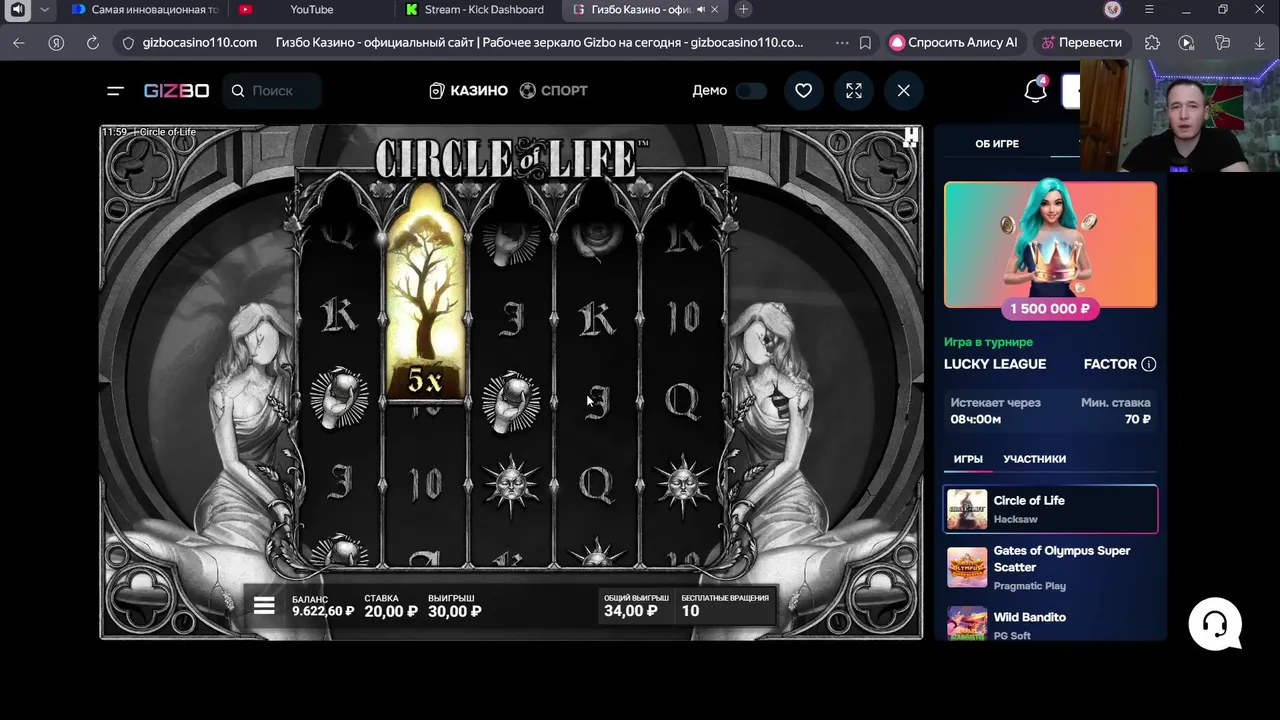Open notifications bell
Viewport: 1280px width, 720px height.
point(1035,90)
